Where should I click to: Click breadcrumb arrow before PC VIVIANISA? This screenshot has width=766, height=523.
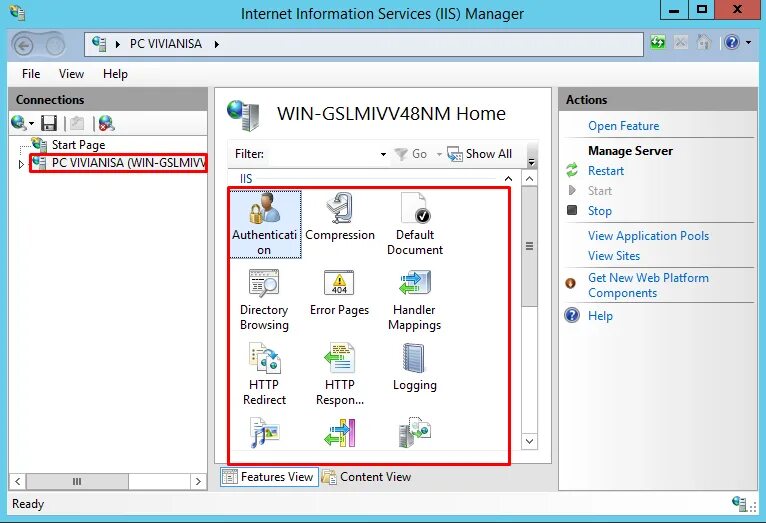click(118, 44)
